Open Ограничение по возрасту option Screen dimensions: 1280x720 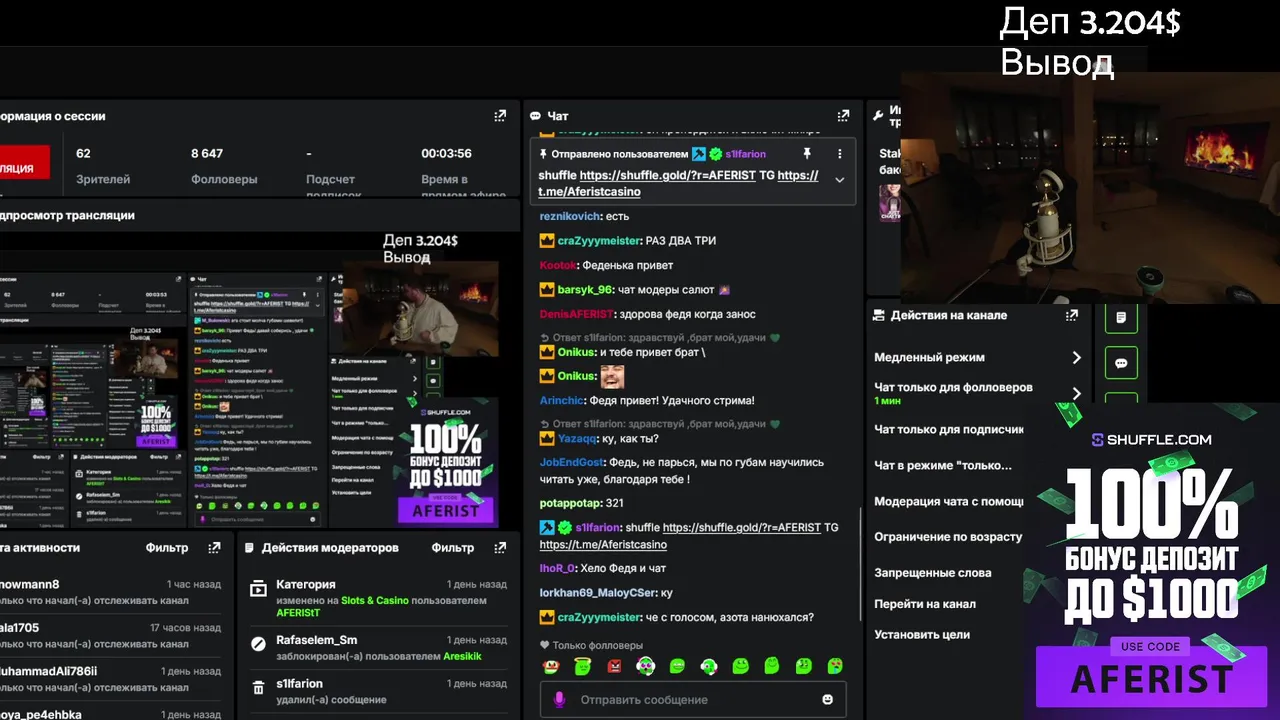pos(948,537)
